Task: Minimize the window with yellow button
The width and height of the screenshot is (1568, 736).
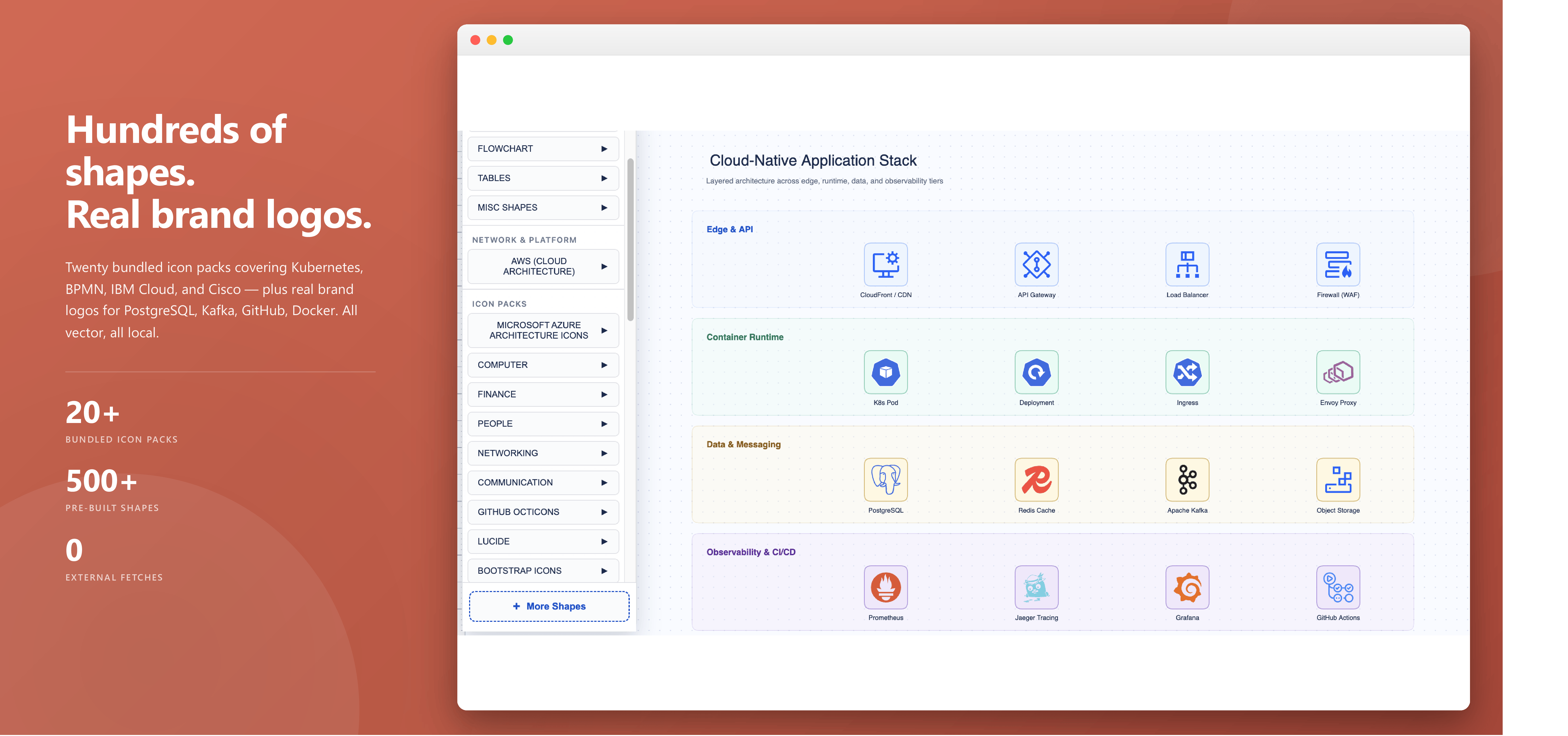Action: click(492, 40)
